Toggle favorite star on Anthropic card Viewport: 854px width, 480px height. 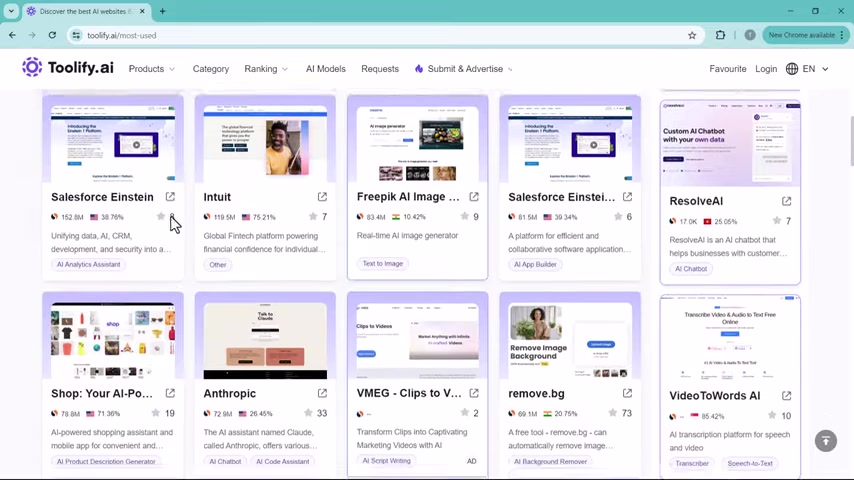tap(308, 413)
